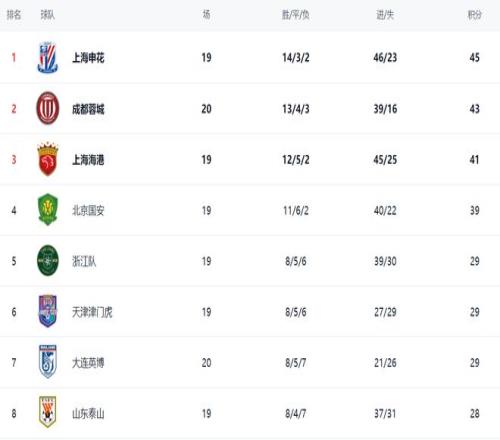Select the 北京国安 team name
The width and height of the screenshot is (500, 440).
[88, 210]
